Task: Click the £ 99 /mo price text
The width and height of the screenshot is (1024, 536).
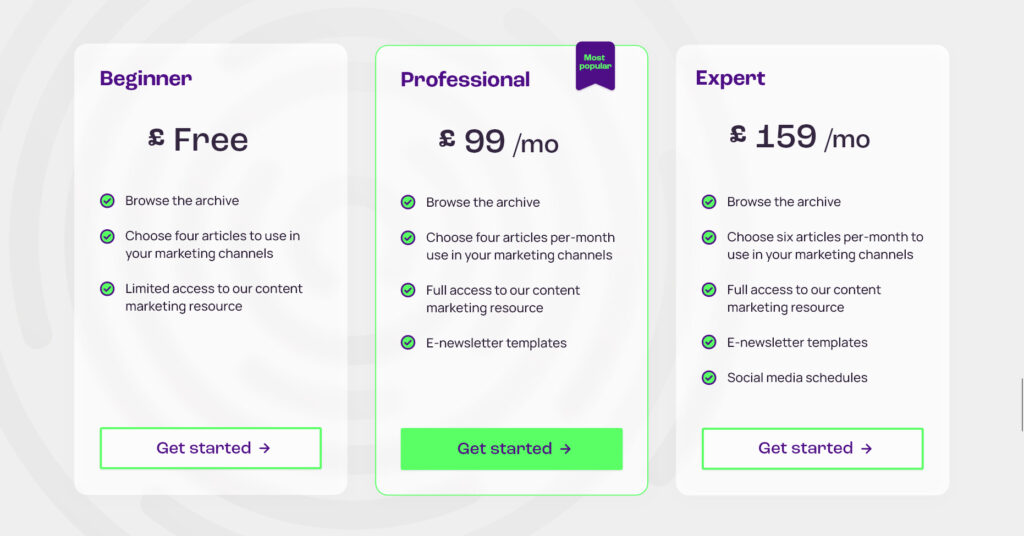Action: pyautogui.click(x=498, y=142)
